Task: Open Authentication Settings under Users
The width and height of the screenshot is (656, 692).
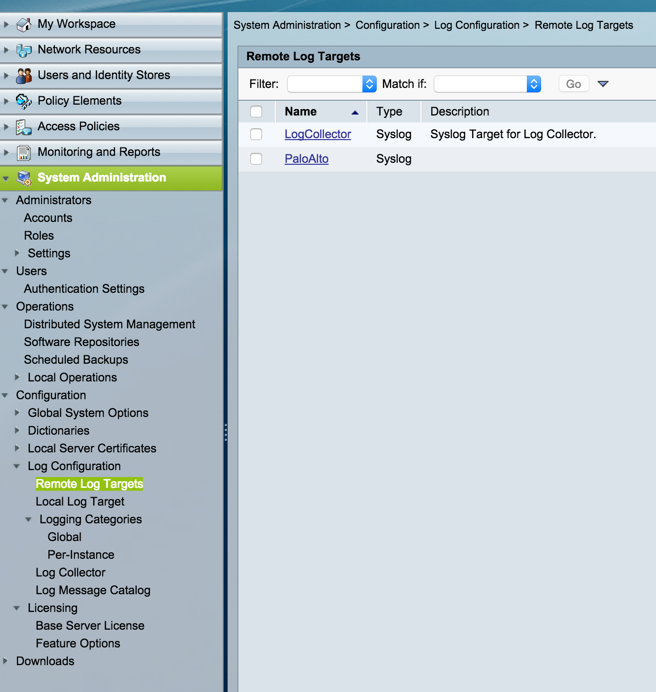Action: (x=84, y=289)
